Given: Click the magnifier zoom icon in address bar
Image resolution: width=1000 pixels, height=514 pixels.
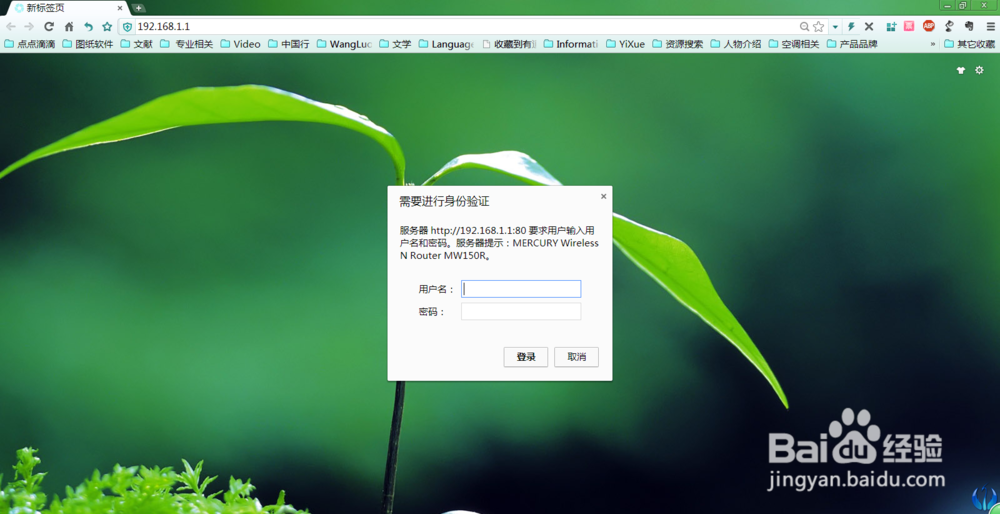Looking at the screenshot, I should [805, 27].
